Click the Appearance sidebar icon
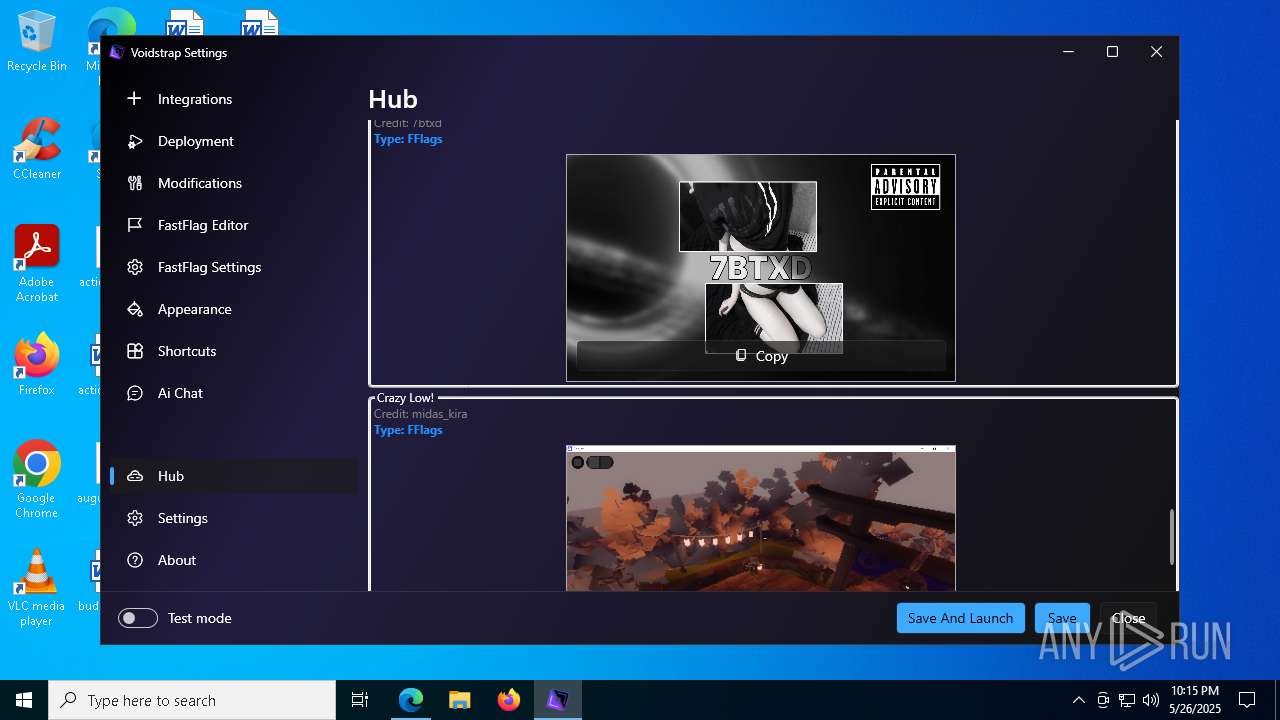Screen dimensions: 1280x720 [135, 309]
